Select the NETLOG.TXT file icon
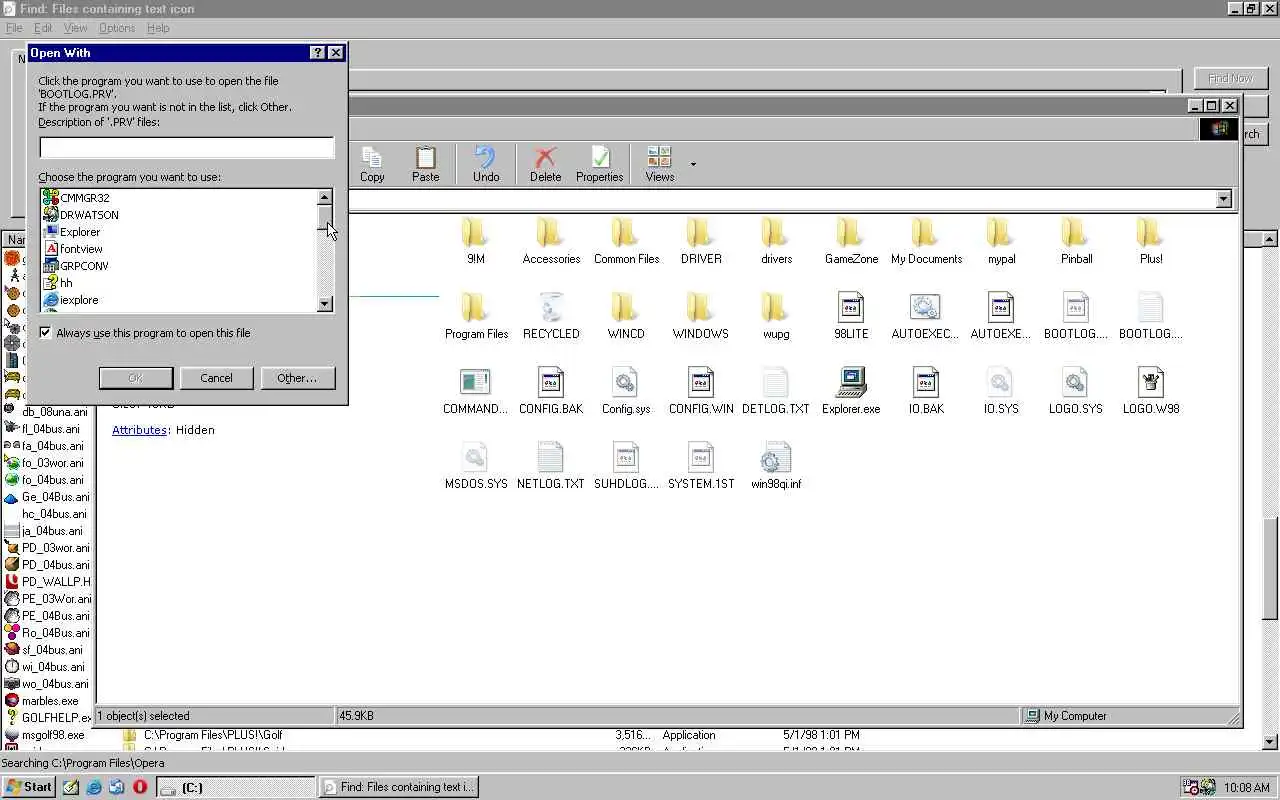The image size is (1280, 800). click(551, 466)
